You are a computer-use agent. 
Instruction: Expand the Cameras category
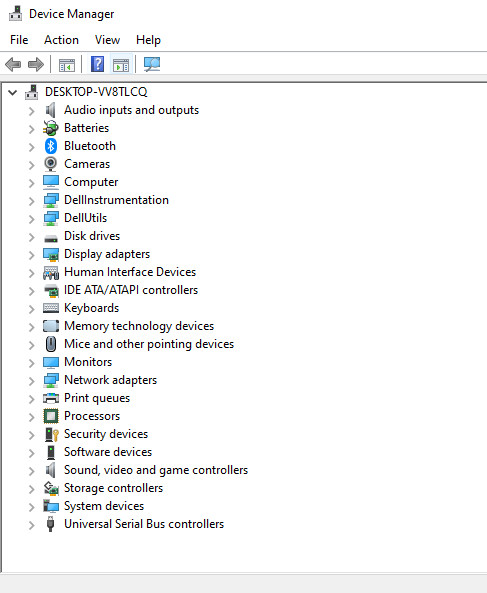click(32, 165)
